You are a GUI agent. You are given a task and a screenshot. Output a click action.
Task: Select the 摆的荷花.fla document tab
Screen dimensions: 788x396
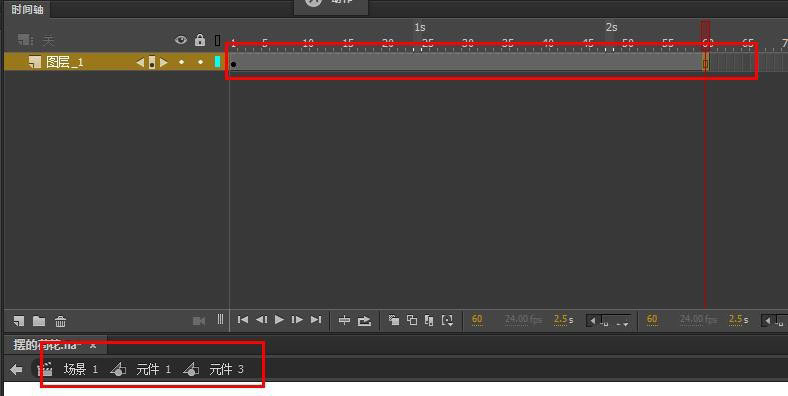coord(46,345)
